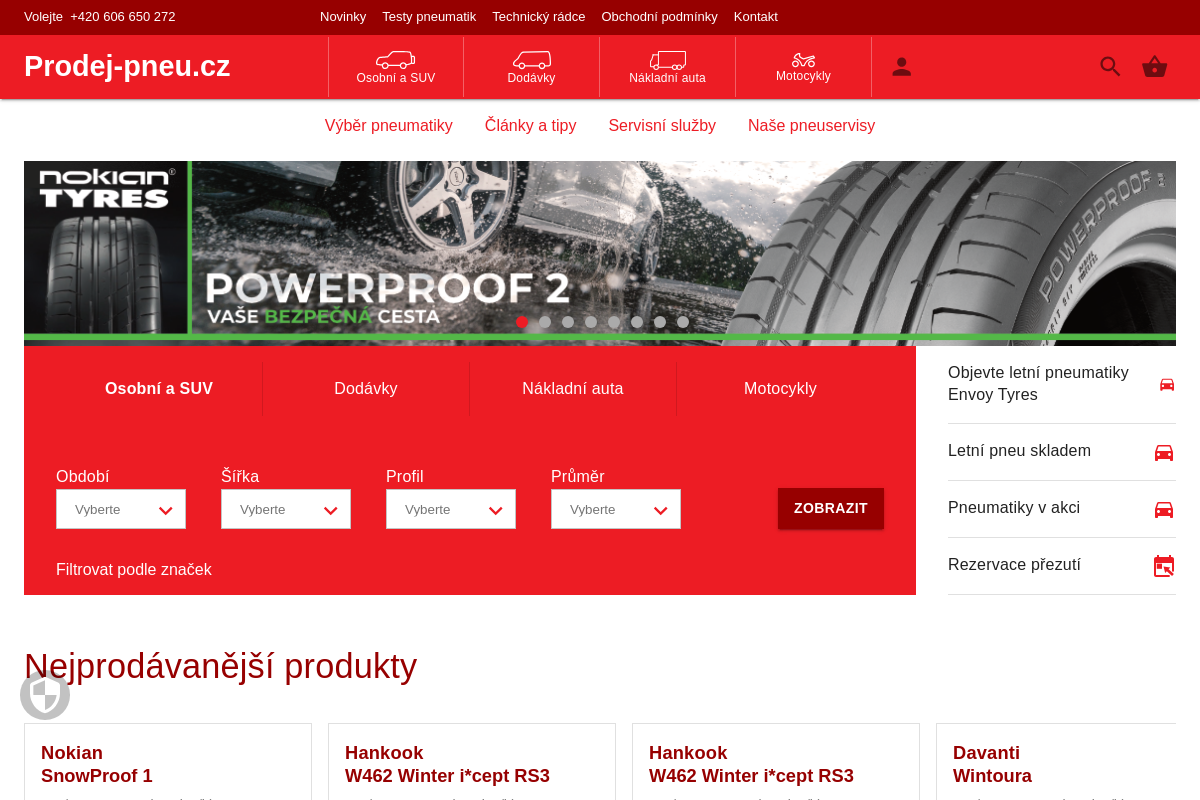Select the Nákladní auta search tab
Image resolution: width=1200 pixels, height=800 pixels.
click(x=573, y=388)
